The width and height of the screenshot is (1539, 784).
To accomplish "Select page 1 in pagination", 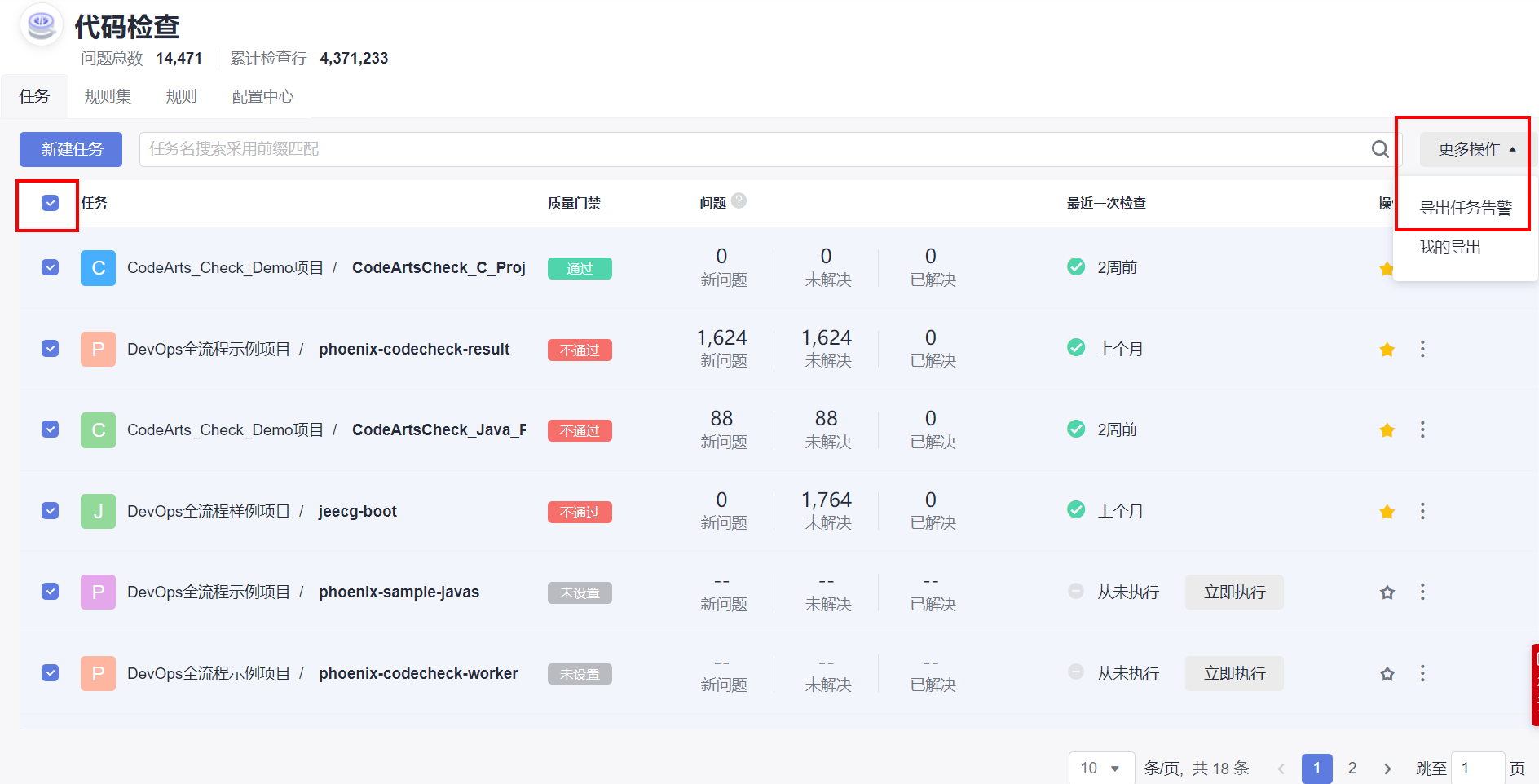I will (1317, 769).
